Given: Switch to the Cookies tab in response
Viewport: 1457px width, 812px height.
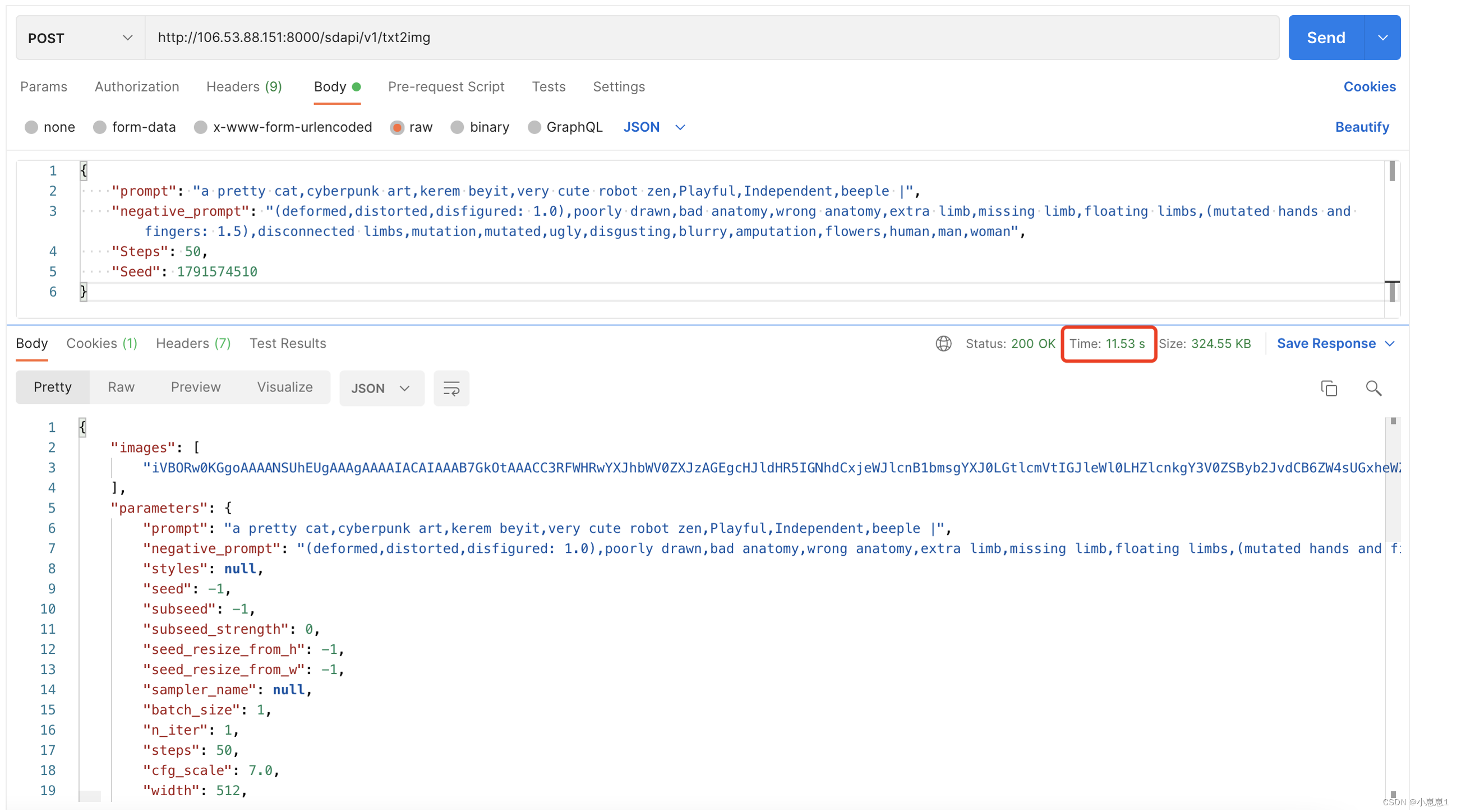Looking at the screenshot, I should 101,343.
